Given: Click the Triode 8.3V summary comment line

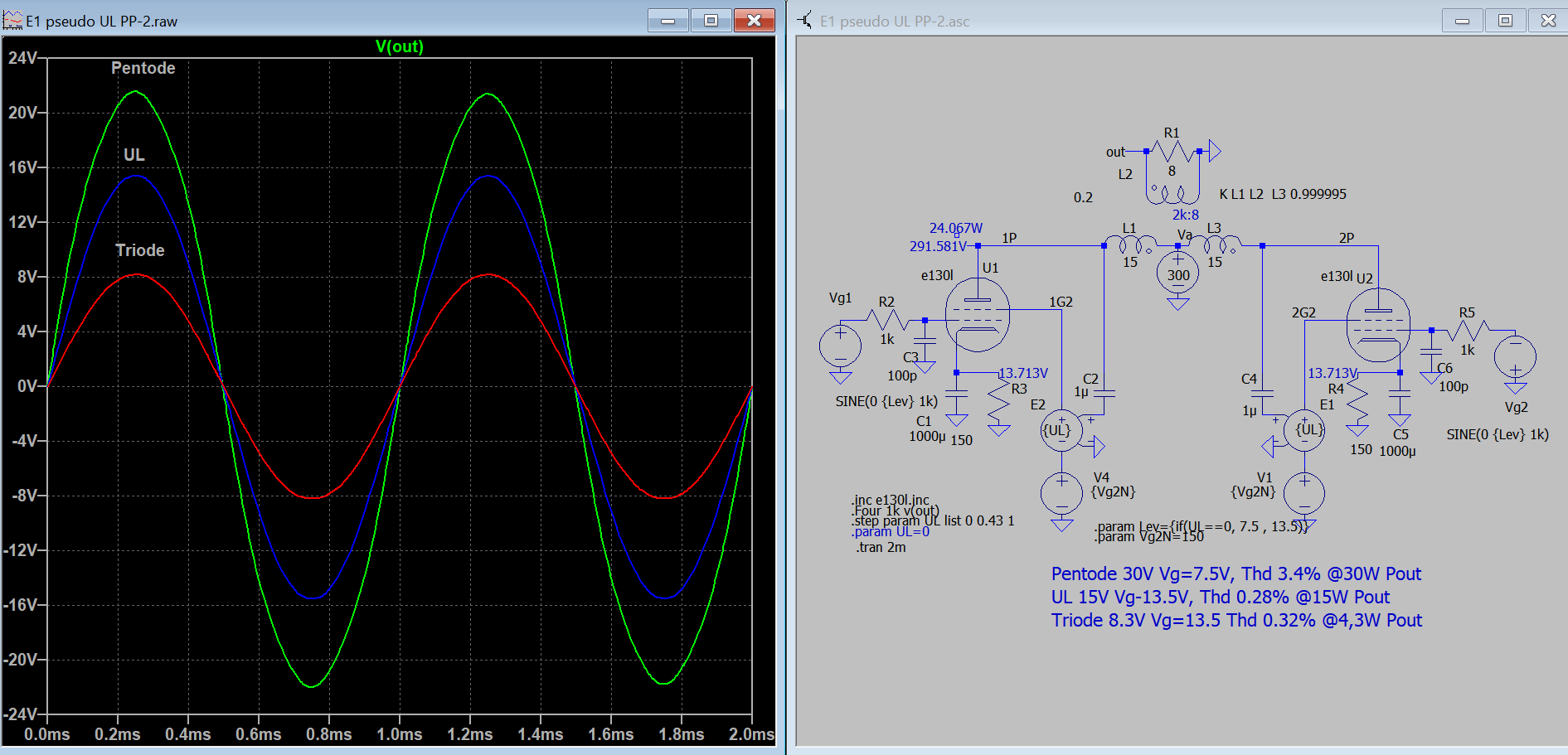Looking at the screenshot, I should point(1236,620).
